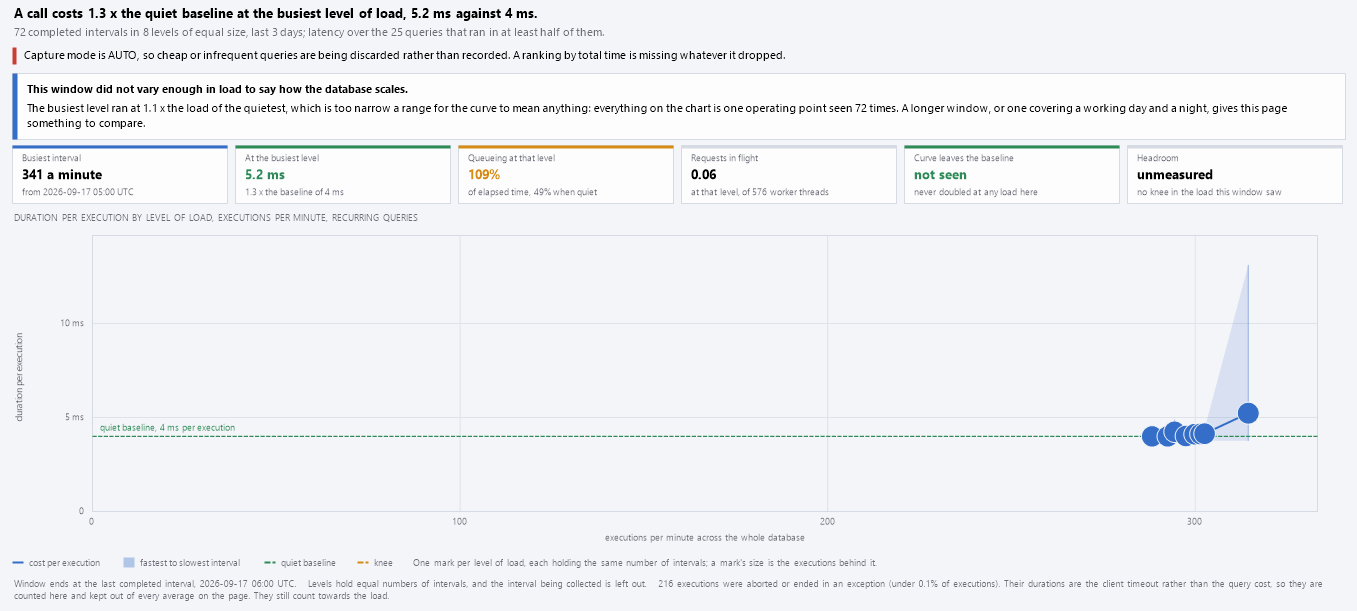Click 'This window did not vary enough' heading
The height and width of the screenshot is (611, 1357).
coord(217,89)
